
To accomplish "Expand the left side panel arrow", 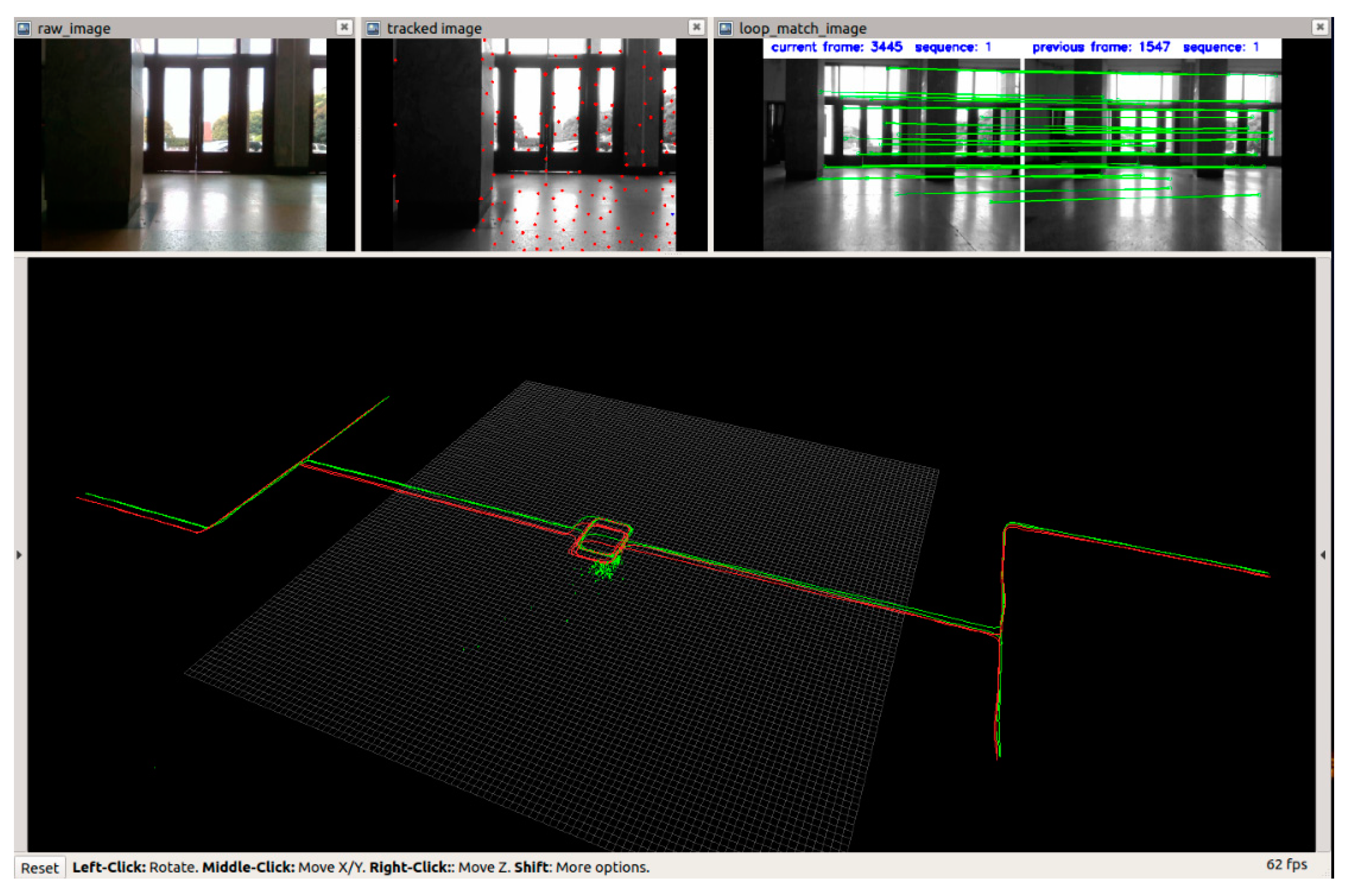I will coord(20,555).
